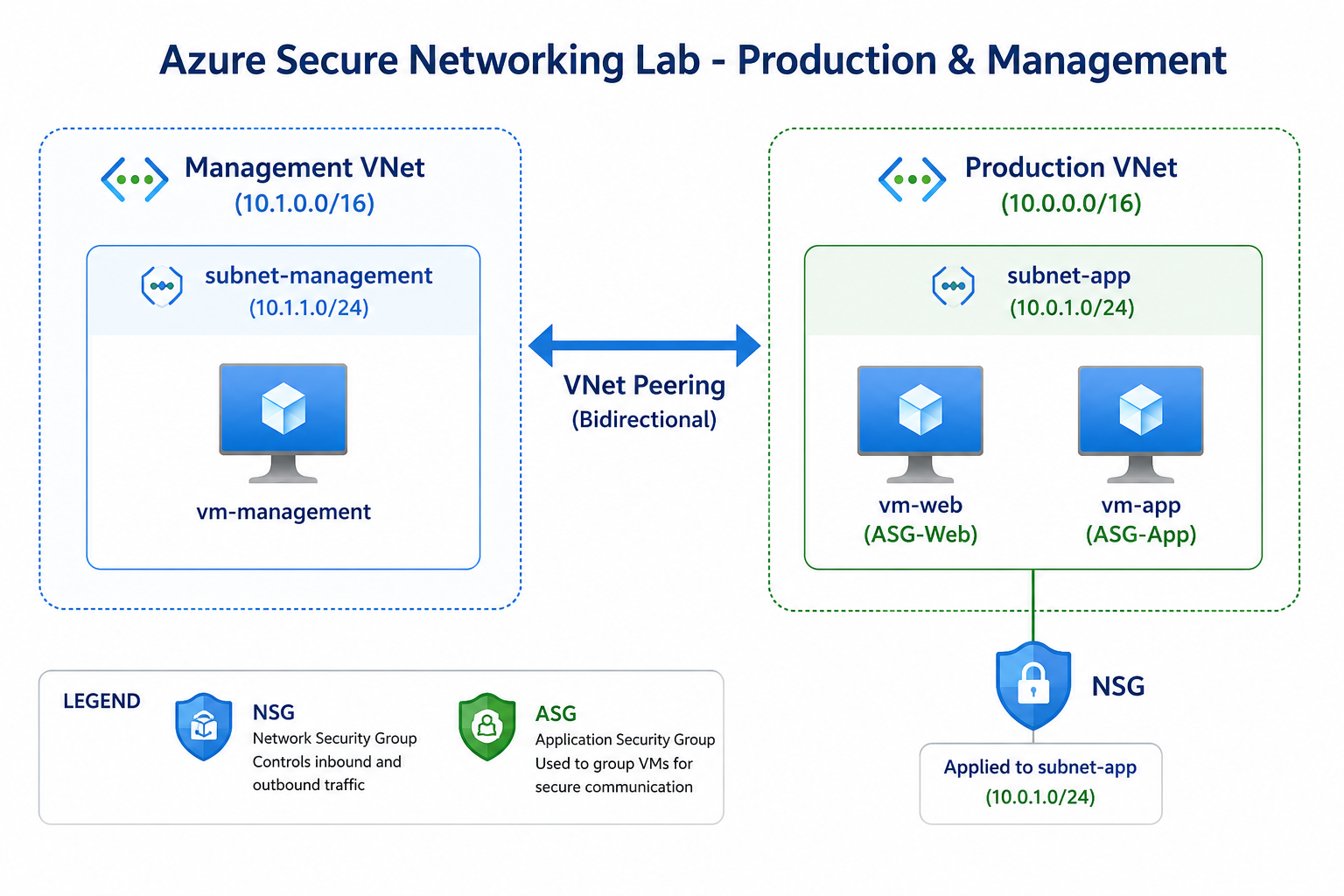
Task: Select the 'subnet-app' heading in Production VNet
Action: 1068,276
